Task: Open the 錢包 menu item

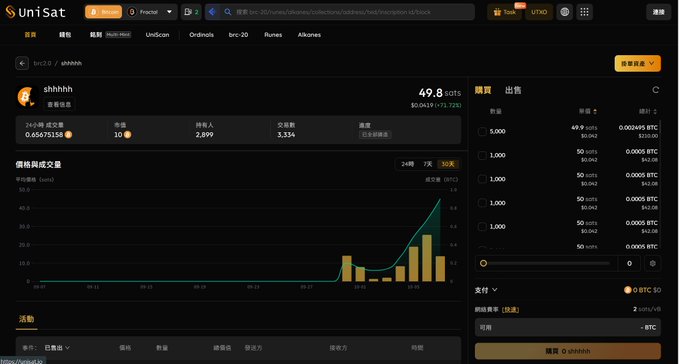Action: (65, 35)
